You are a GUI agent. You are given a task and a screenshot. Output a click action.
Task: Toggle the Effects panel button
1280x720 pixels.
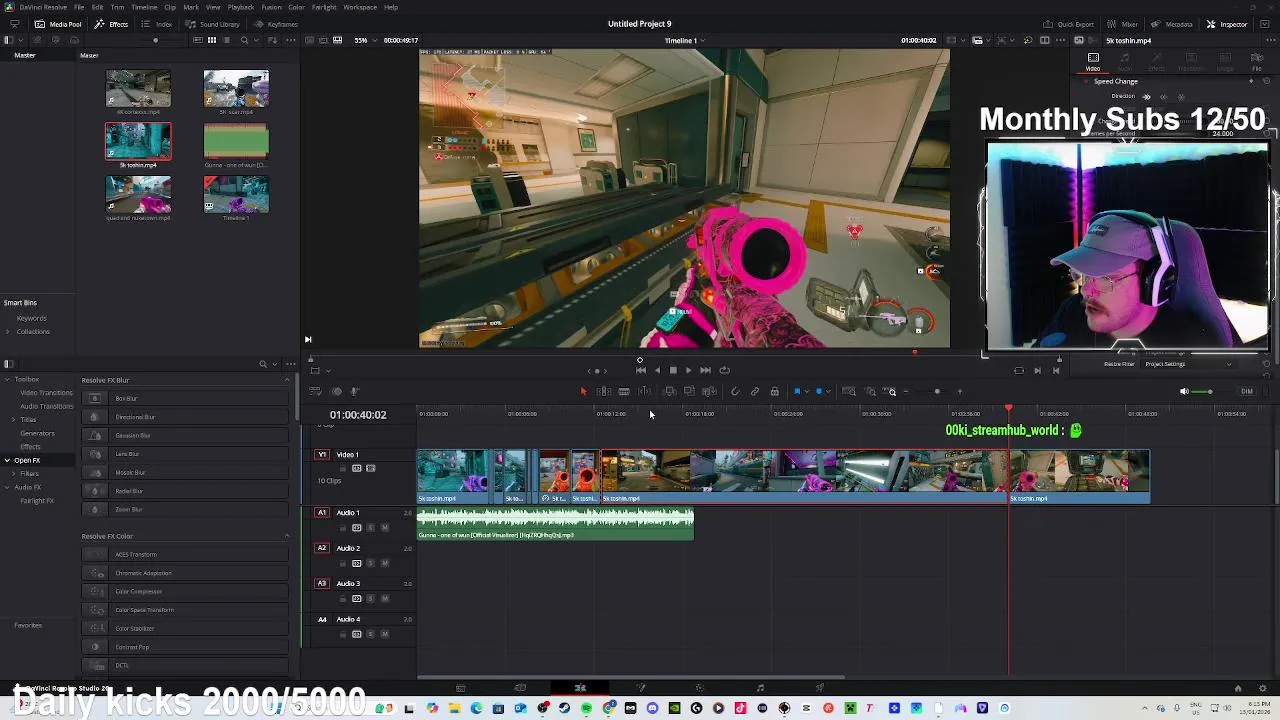(112, 24)
